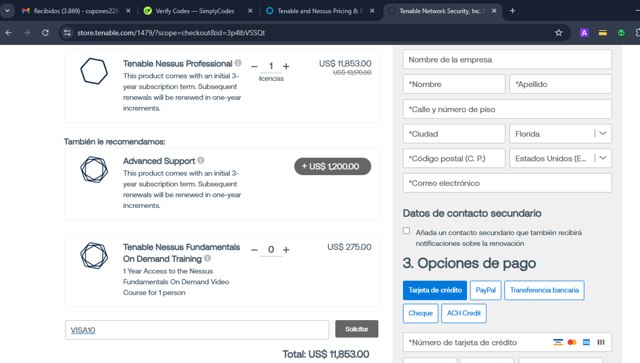640x363 pixels.
Task: Decrease On Demand Training quantity
Action: click(x=254, y=249)
